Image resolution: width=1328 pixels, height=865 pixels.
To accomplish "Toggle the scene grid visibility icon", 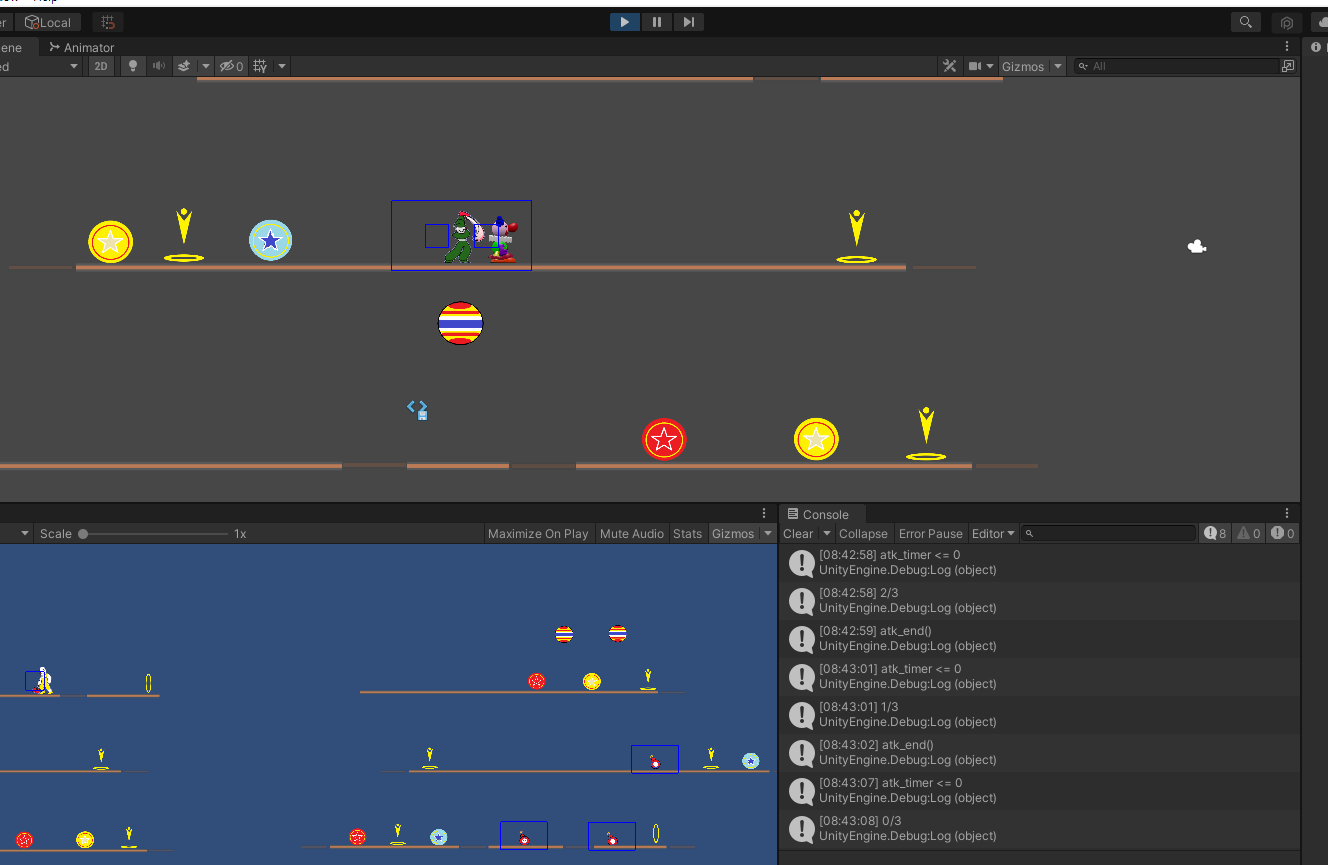I will tap(260, 66).
